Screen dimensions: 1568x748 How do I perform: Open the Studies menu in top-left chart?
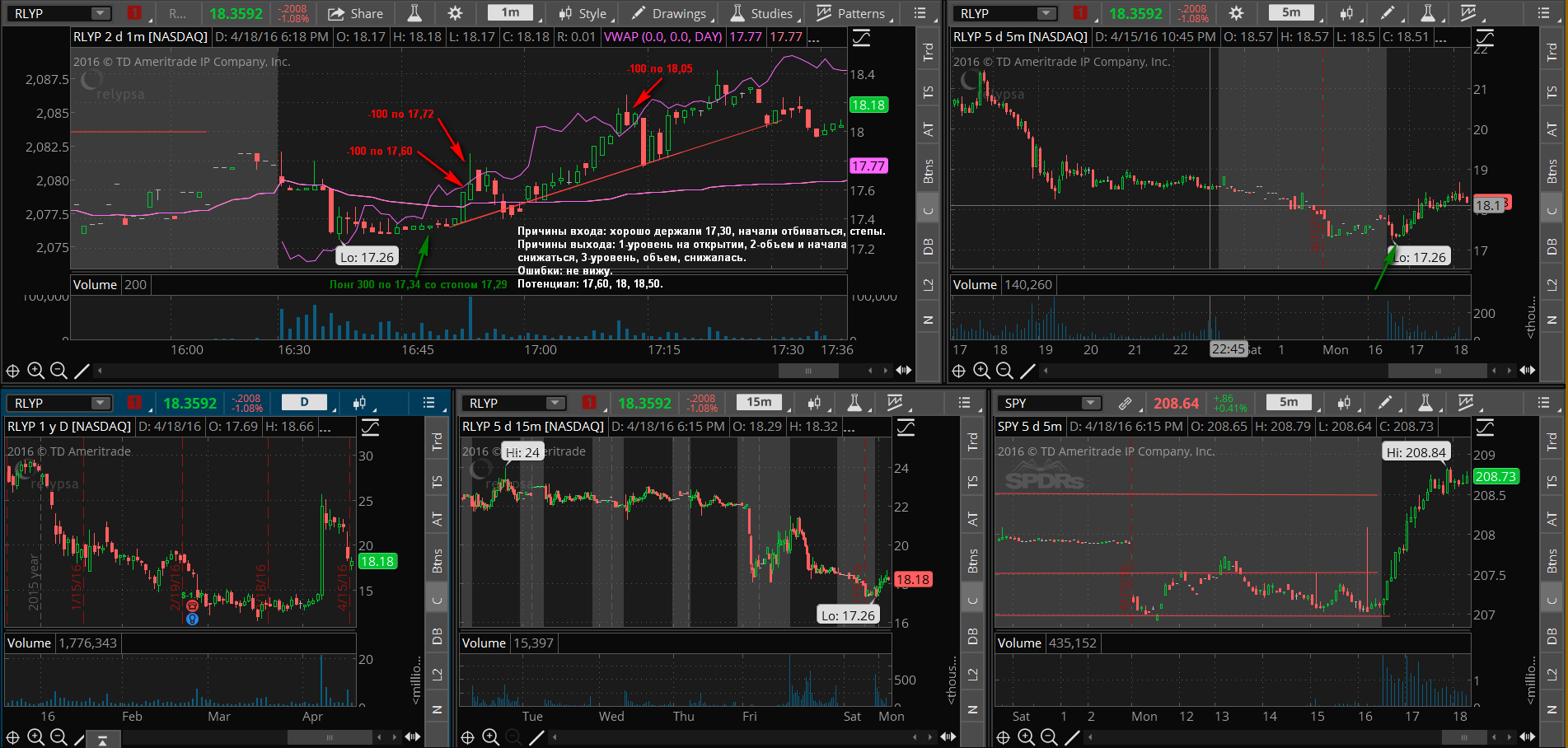point(761,13)
